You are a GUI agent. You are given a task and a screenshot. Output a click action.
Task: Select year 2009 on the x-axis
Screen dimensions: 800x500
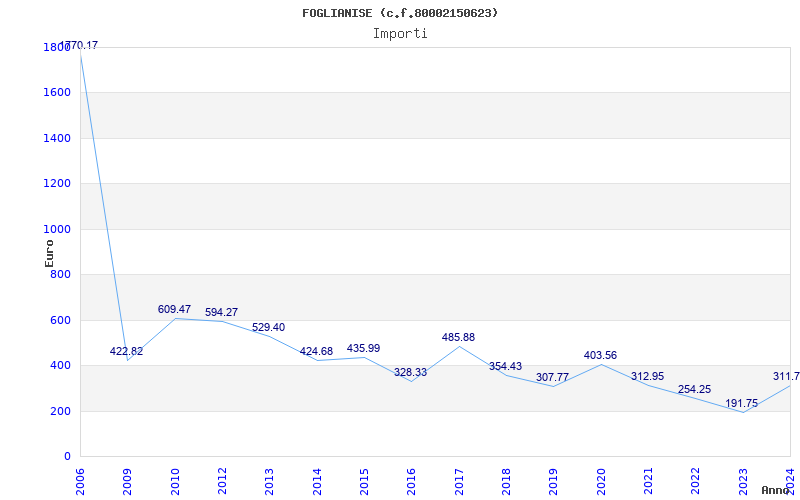click(x=127, y=479)
